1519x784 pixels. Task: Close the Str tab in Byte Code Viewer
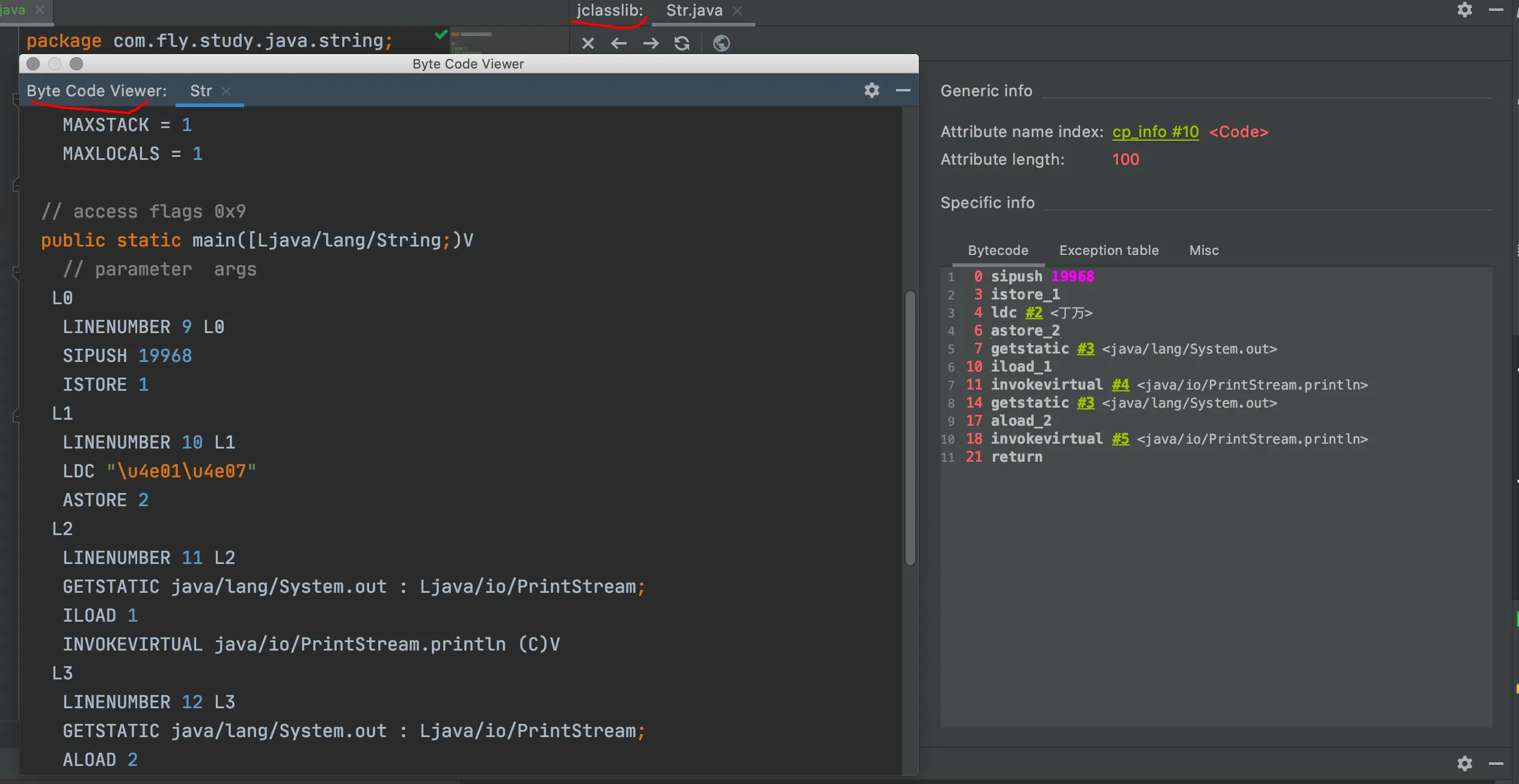(x=226, y=91)
